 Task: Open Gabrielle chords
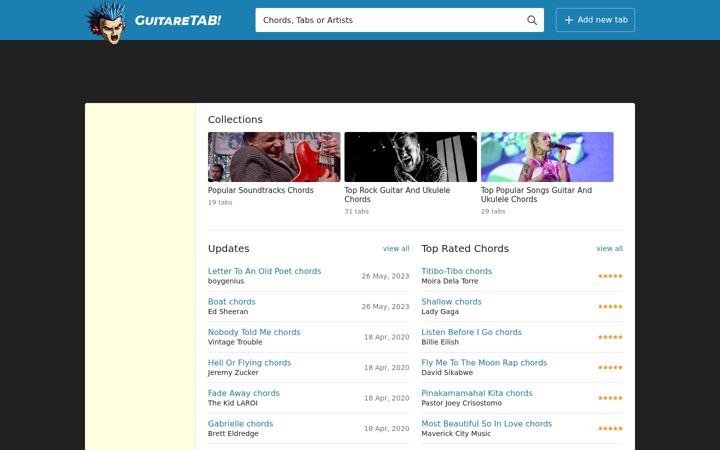[x=240, y=423]
